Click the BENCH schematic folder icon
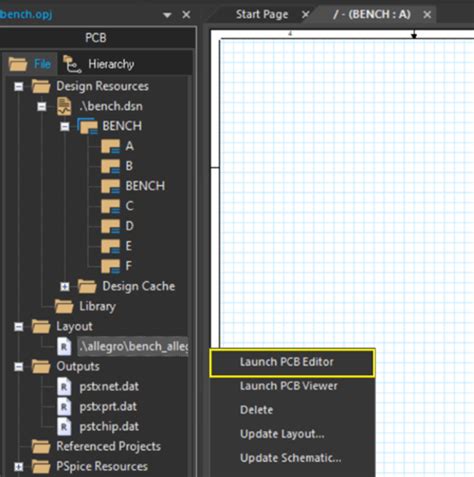 [x=87, y=126]
